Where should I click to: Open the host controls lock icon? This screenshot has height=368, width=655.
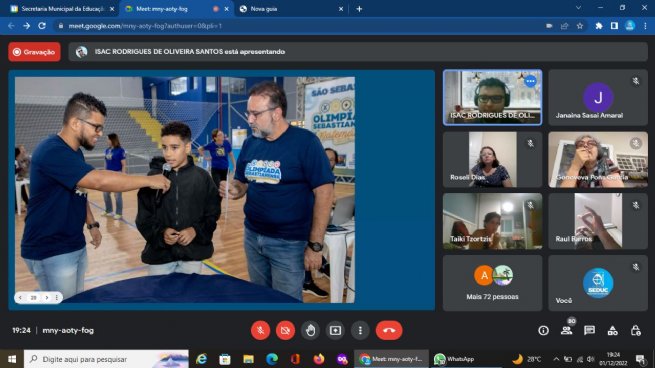635,330
